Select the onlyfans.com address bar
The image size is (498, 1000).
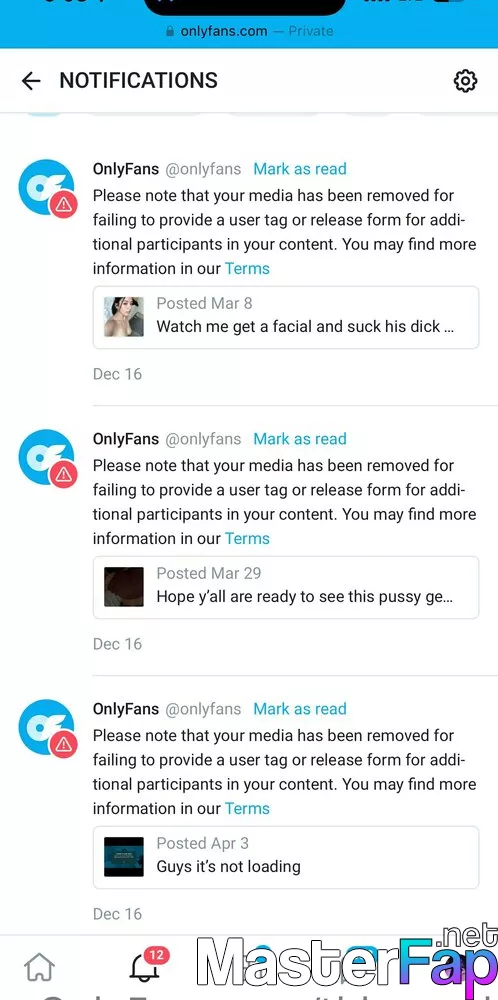[249, 31]
